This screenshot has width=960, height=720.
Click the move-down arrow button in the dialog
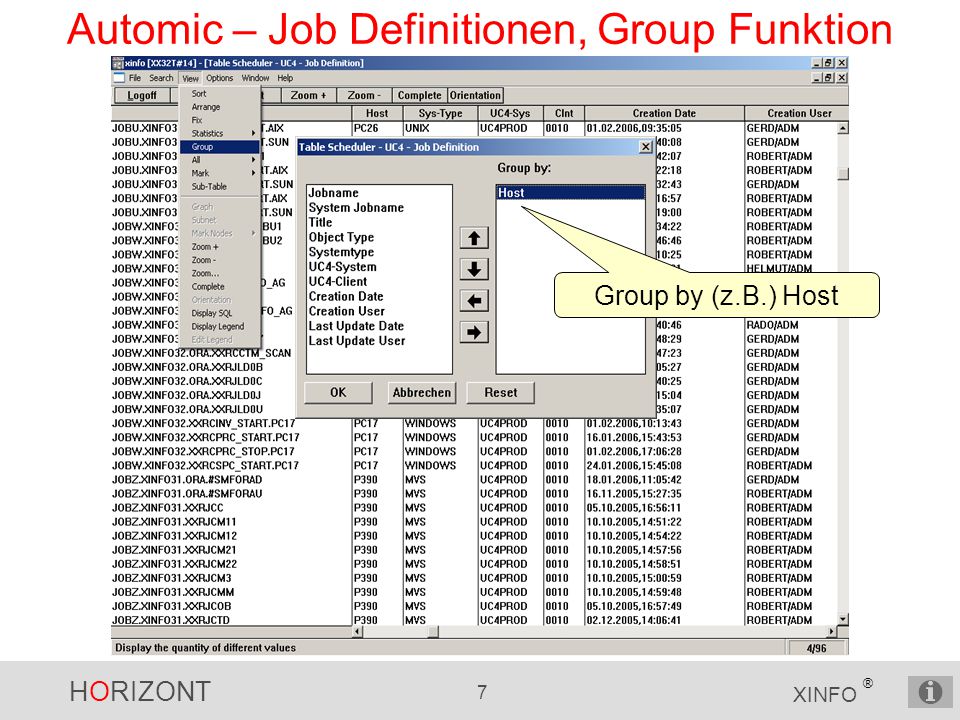(474, 269)
